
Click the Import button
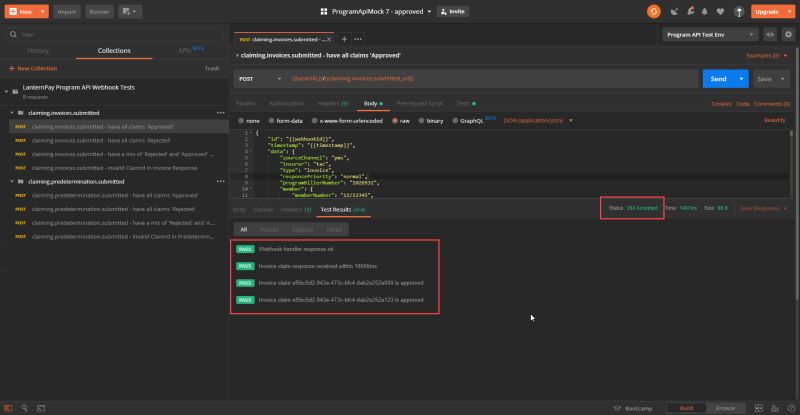[x=67, y=11]
